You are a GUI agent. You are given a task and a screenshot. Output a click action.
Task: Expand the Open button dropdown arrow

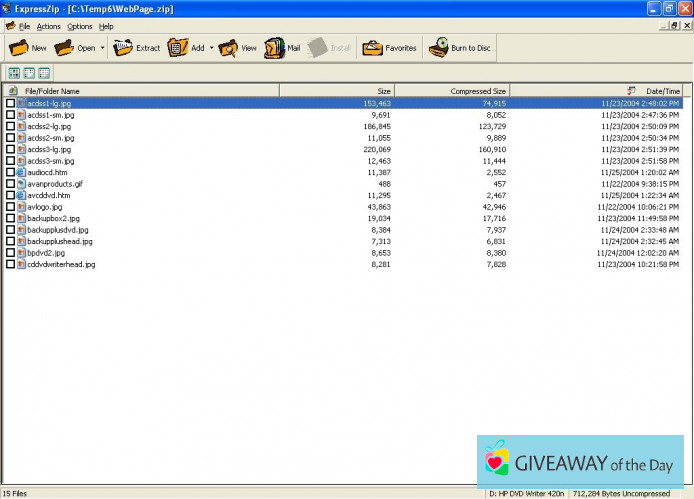[x=102, y=48]
